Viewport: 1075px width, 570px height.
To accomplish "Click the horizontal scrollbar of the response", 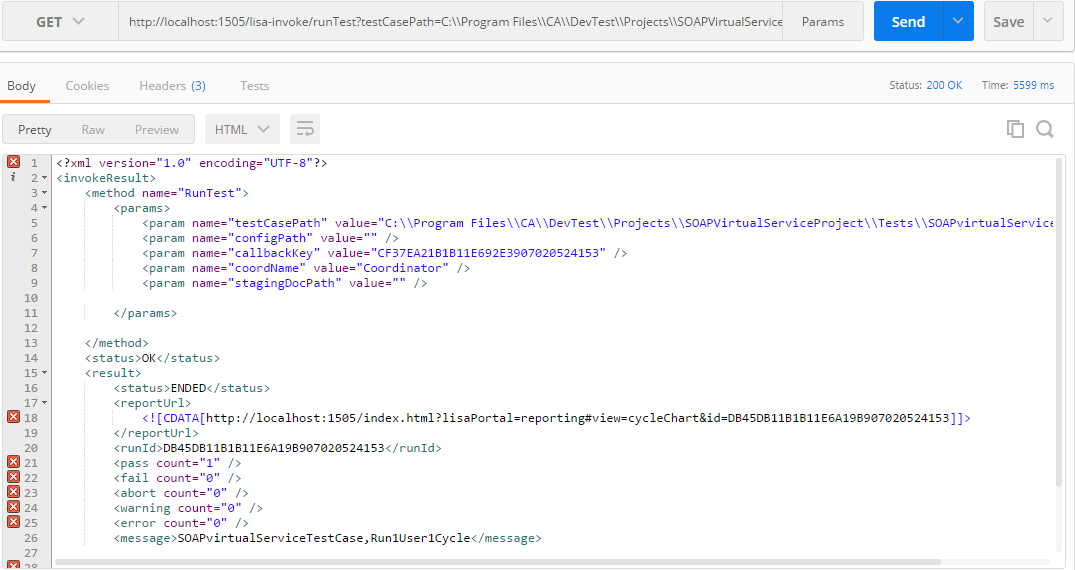I will coord(498,562).
